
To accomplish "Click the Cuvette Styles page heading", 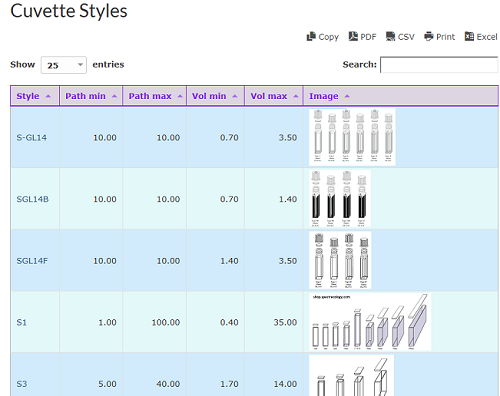I will click(x=69, y=11).
